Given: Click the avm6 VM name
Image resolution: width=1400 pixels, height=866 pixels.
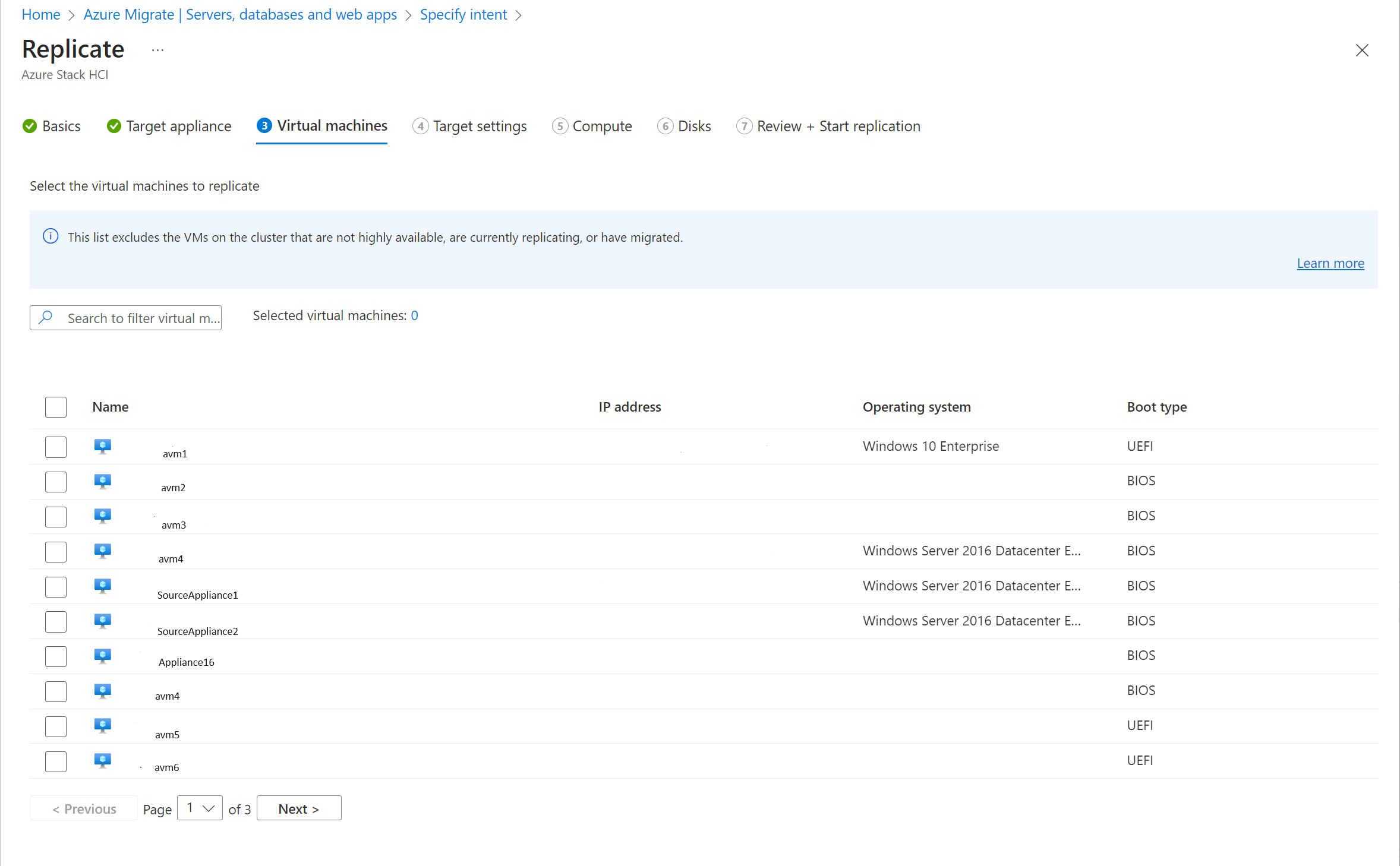Looking at the screenshot, I should click(166, 767).
